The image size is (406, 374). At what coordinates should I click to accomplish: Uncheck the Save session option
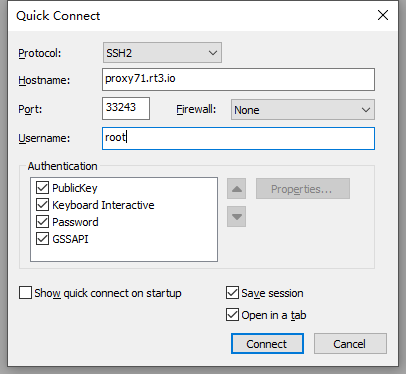[232, 293]
